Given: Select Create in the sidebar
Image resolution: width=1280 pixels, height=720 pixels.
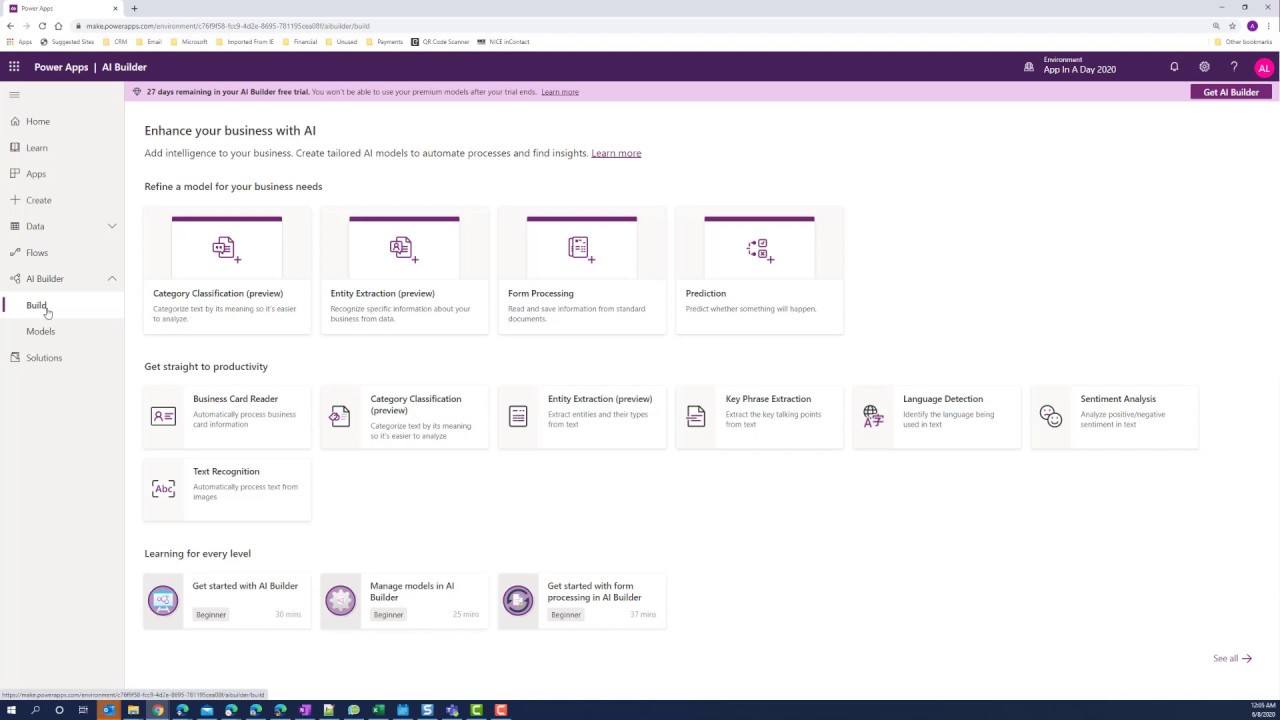Looking at the screenshot, I should [39, 200].
